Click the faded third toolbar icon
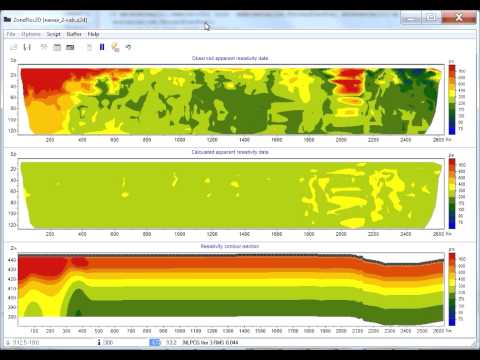This screenshot has width=480, height=360. click(x=44, y=47)
